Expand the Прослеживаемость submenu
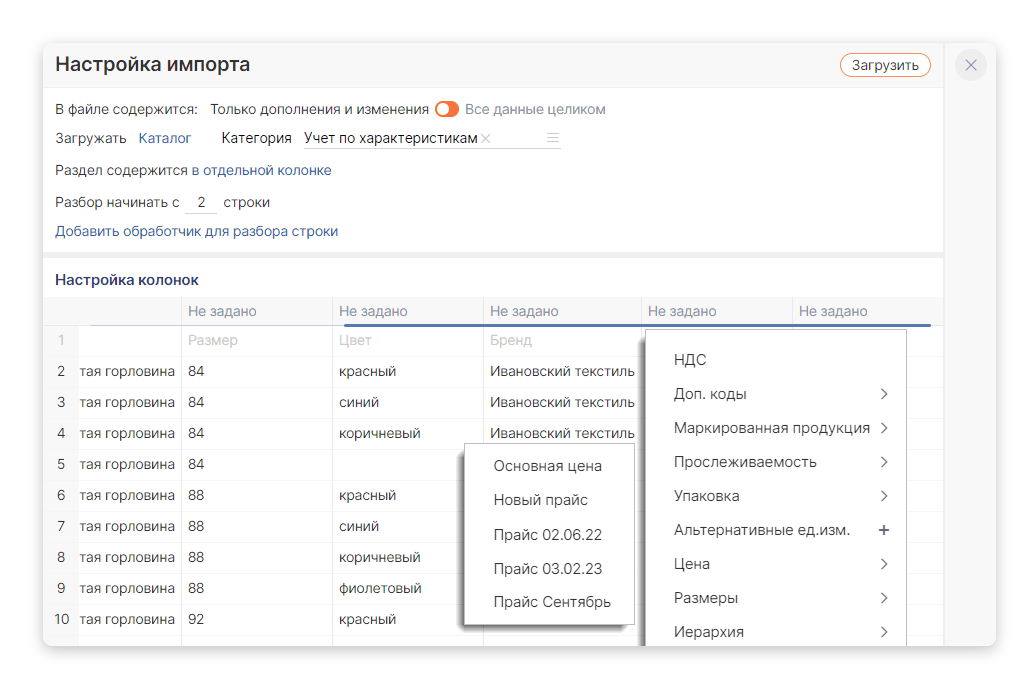Screen dimensions: 1034x691 pos(883,462)
